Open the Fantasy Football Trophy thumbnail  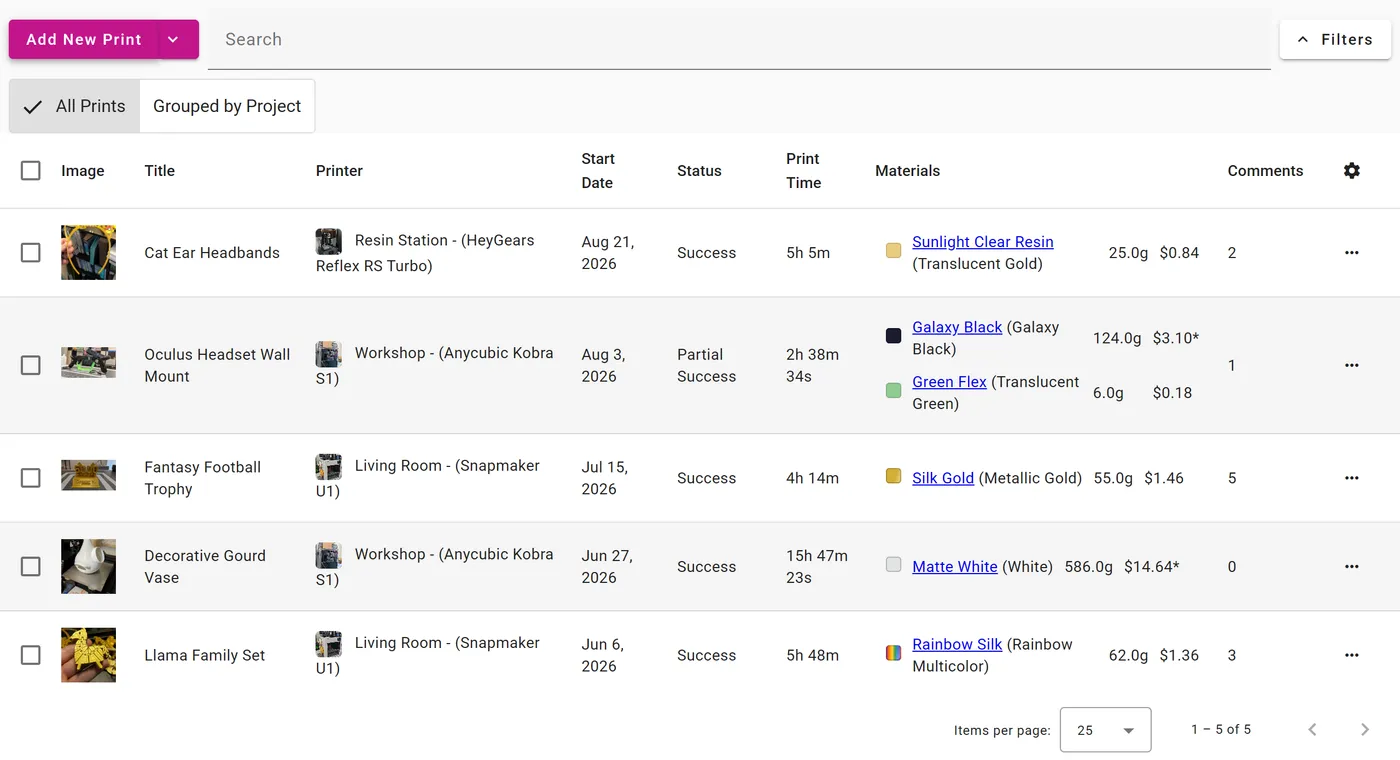tap(88, 475)
